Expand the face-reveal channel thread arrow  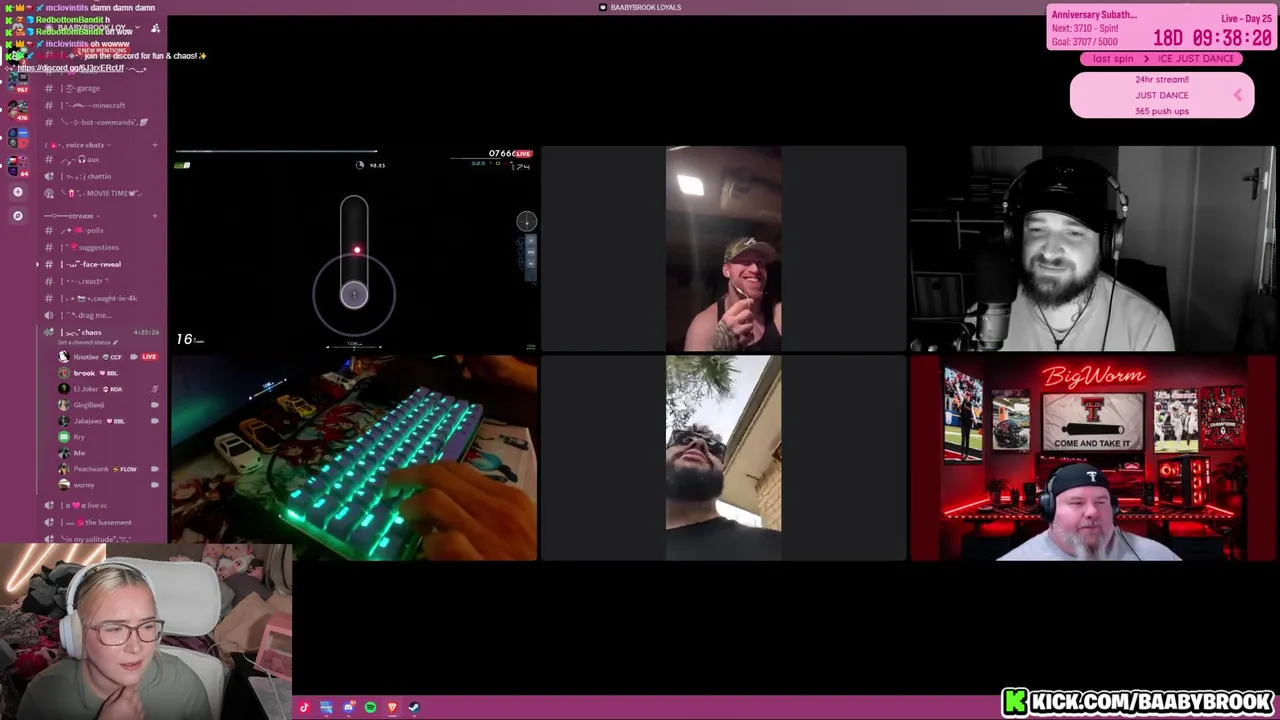tap(38, 264)
